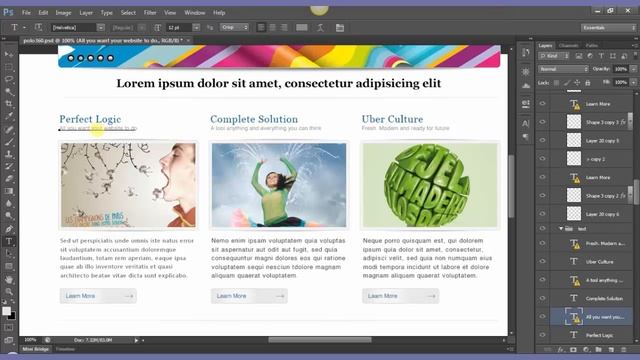640x360 pixels.
Task: Left align text
Action: click(x=261, y=27)
